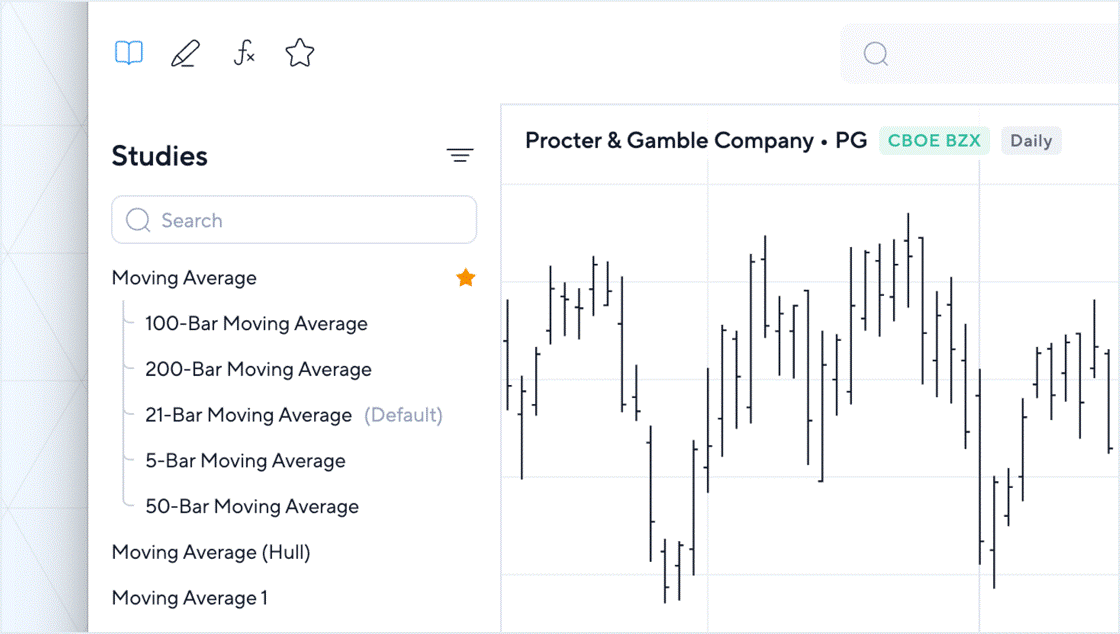Expand Moving Average (Hull) study
This screenshot has width=1120, height=634.
tap(211, 552)
